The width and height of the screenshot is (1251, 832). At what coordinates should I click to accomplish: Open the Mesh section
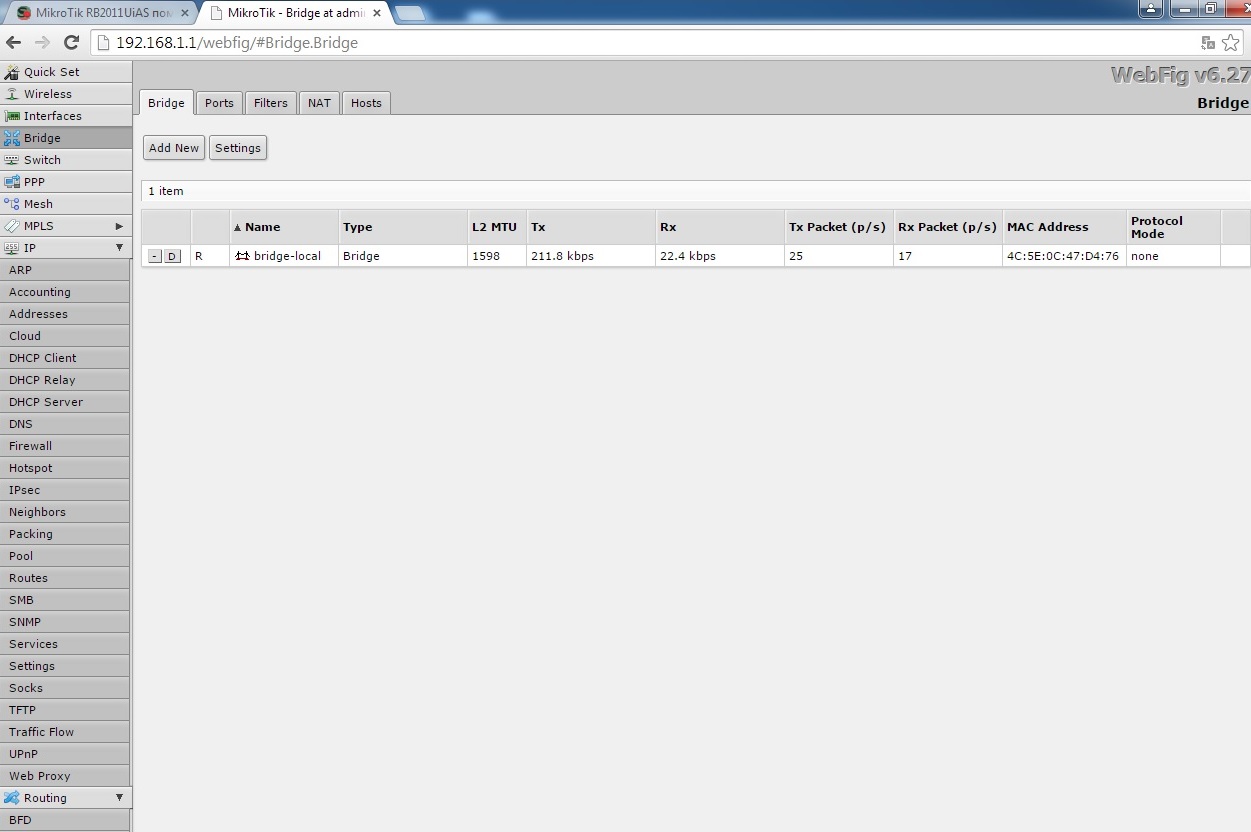click(65, 204)
